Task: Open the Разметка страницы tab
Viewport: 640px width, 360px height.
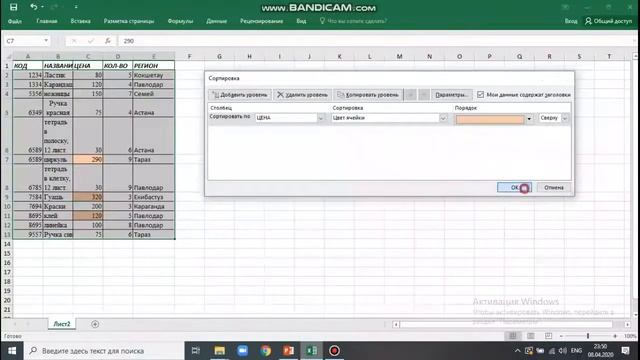Action: pos(129,21)
